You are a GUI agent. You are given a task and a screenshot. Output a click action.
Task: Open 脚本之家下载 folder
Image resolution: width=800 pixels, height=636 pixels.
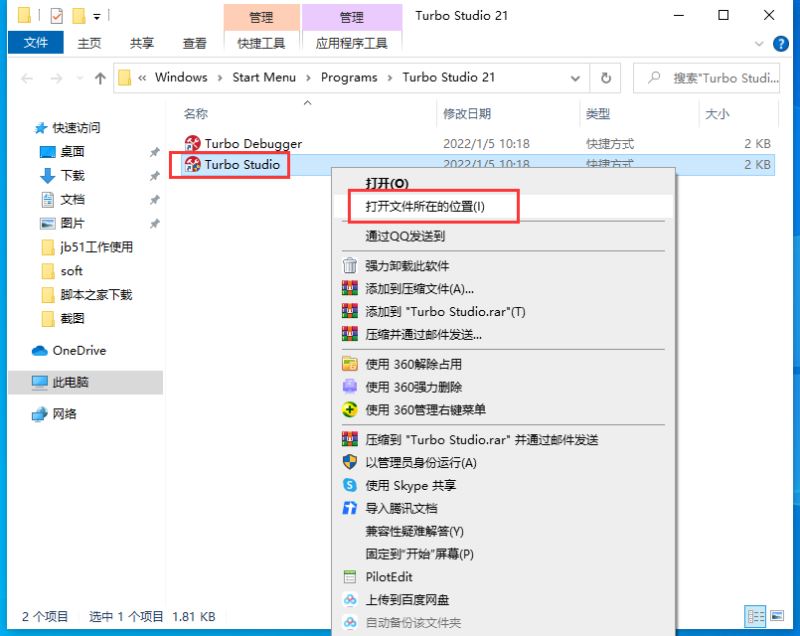(x=86, y=295)
